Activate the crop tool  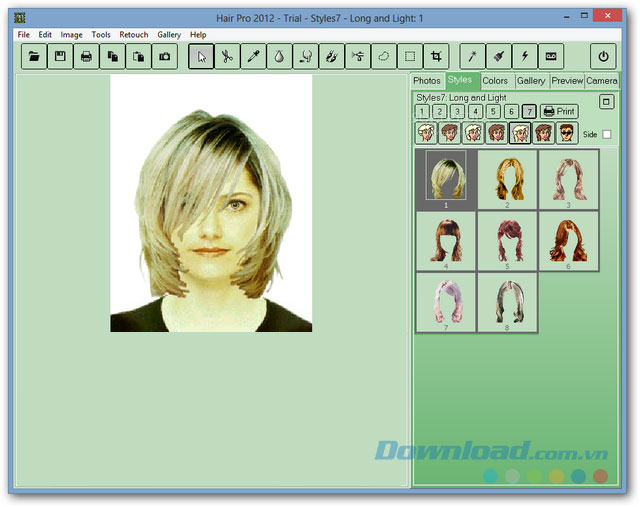tap(436, 56)
